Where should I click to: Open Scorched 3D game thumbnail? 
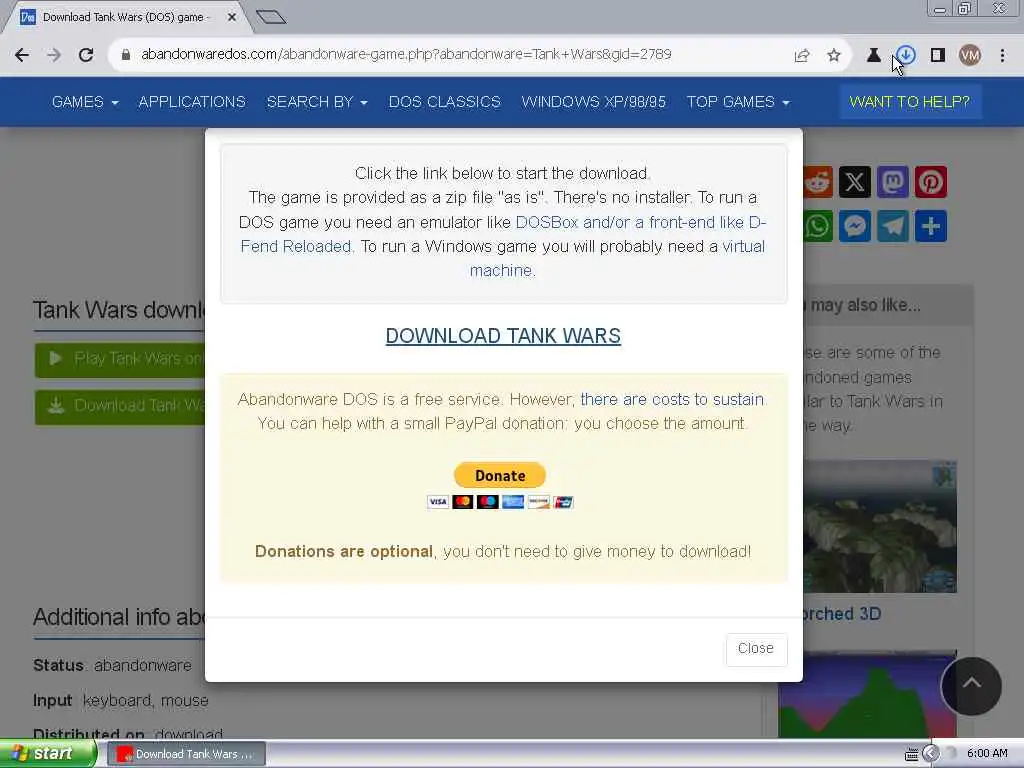(x=880, y=526)
